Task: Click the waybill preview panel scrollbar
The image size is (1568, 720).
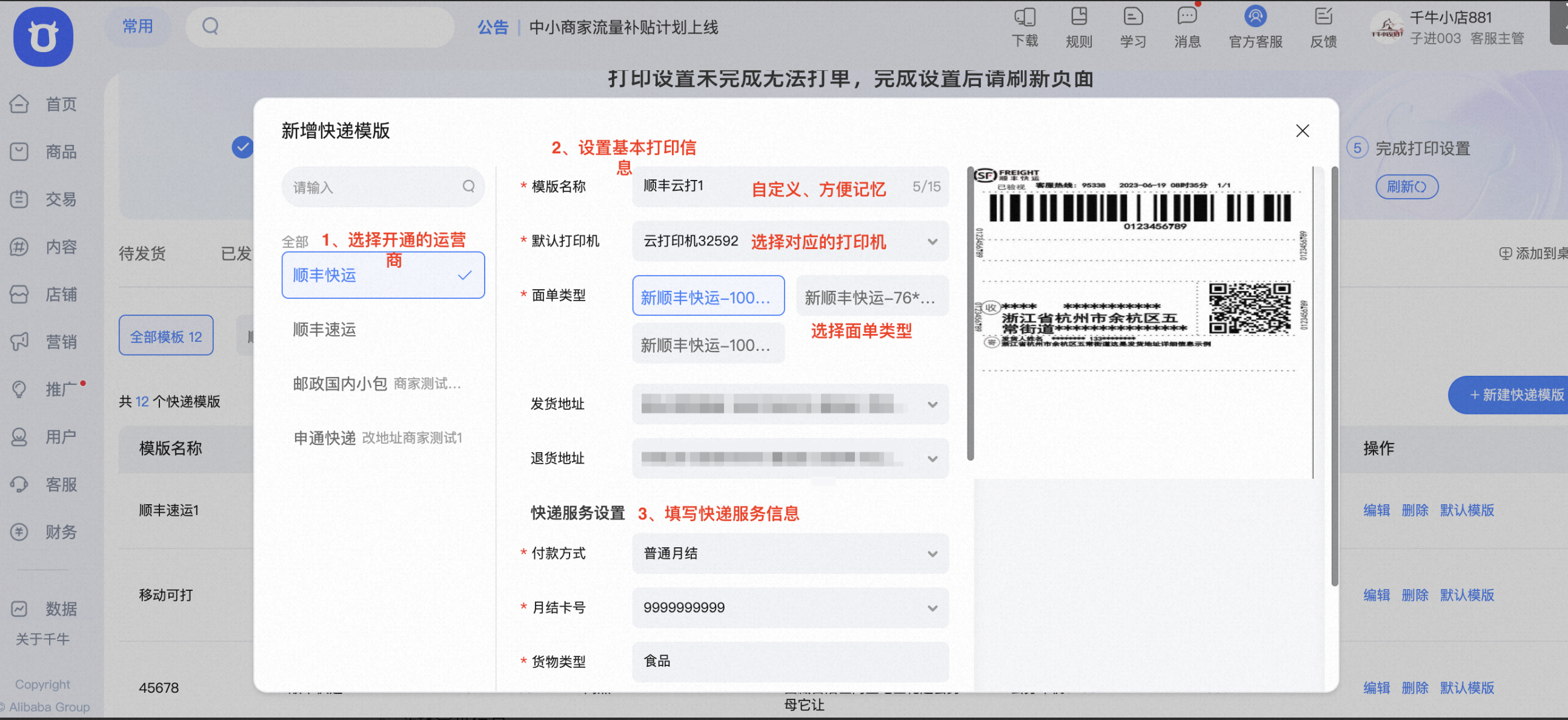Action: pyautogui.click(x=970, y=313)
